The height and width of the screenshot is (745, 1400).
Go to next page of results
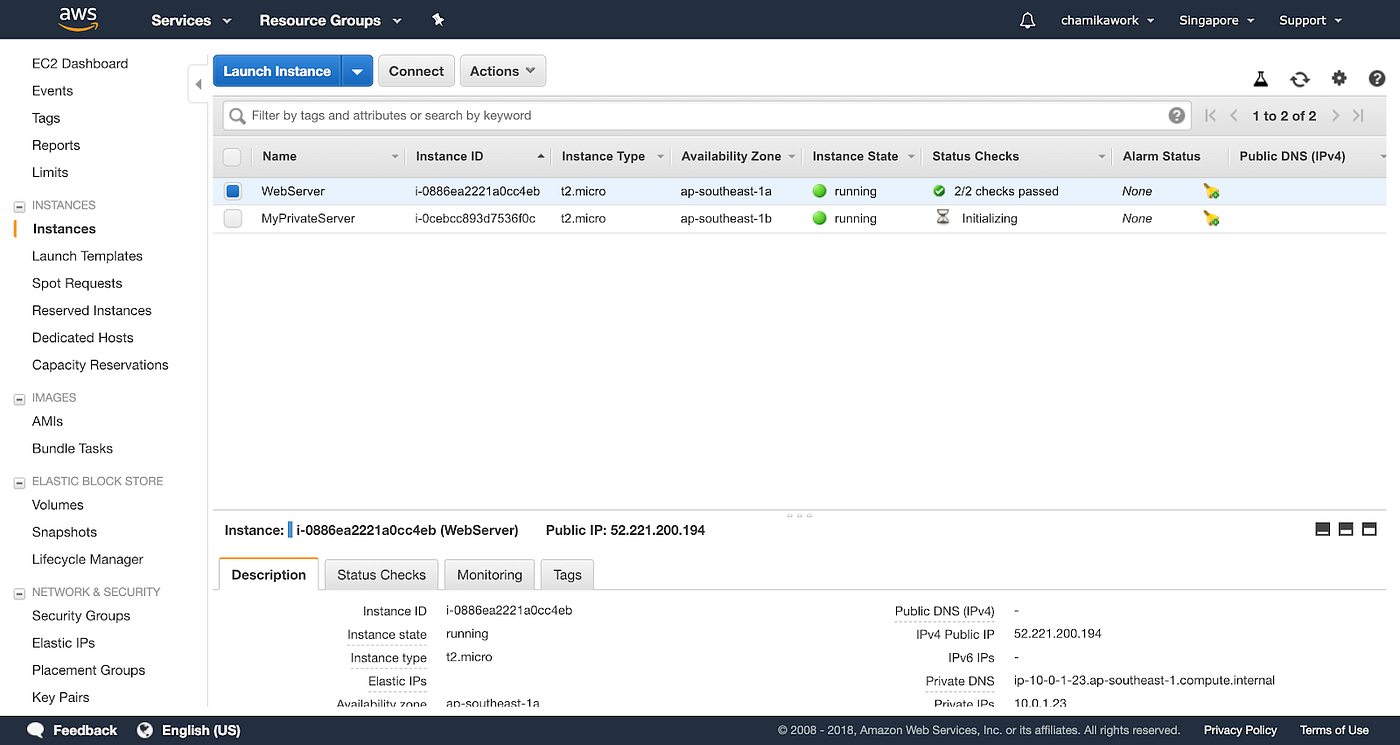click(x=1335, y=116)
